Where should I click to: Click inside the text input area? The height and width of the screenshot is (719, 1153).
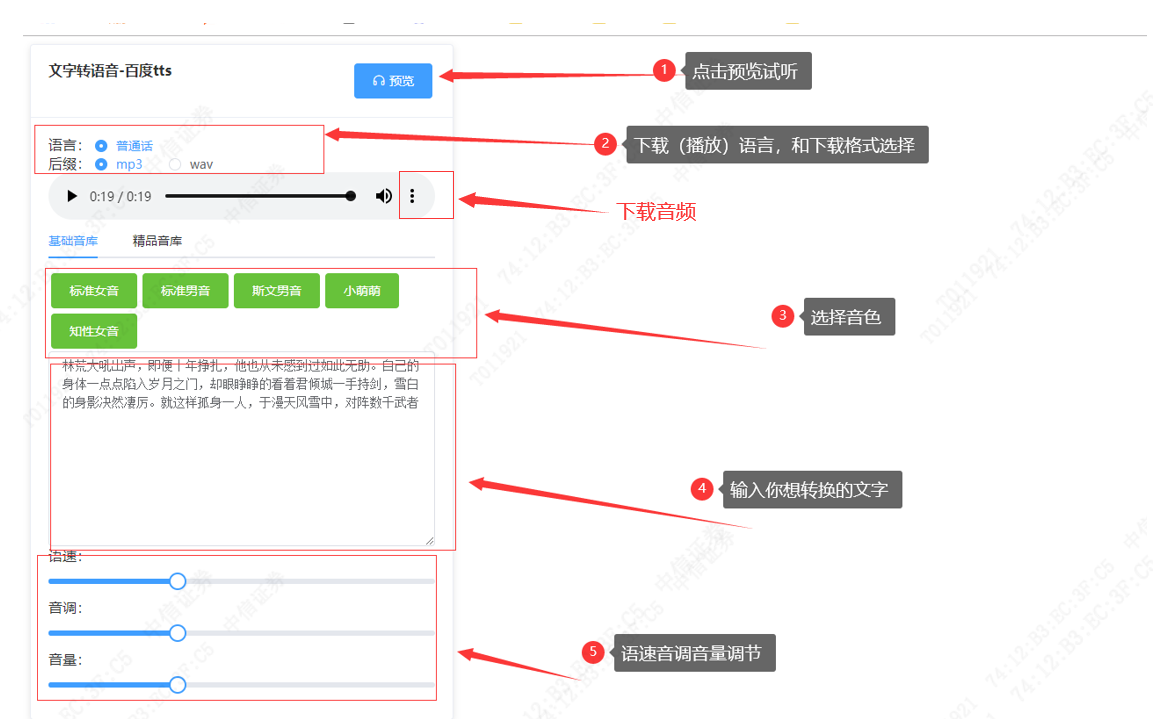[242, 450]
